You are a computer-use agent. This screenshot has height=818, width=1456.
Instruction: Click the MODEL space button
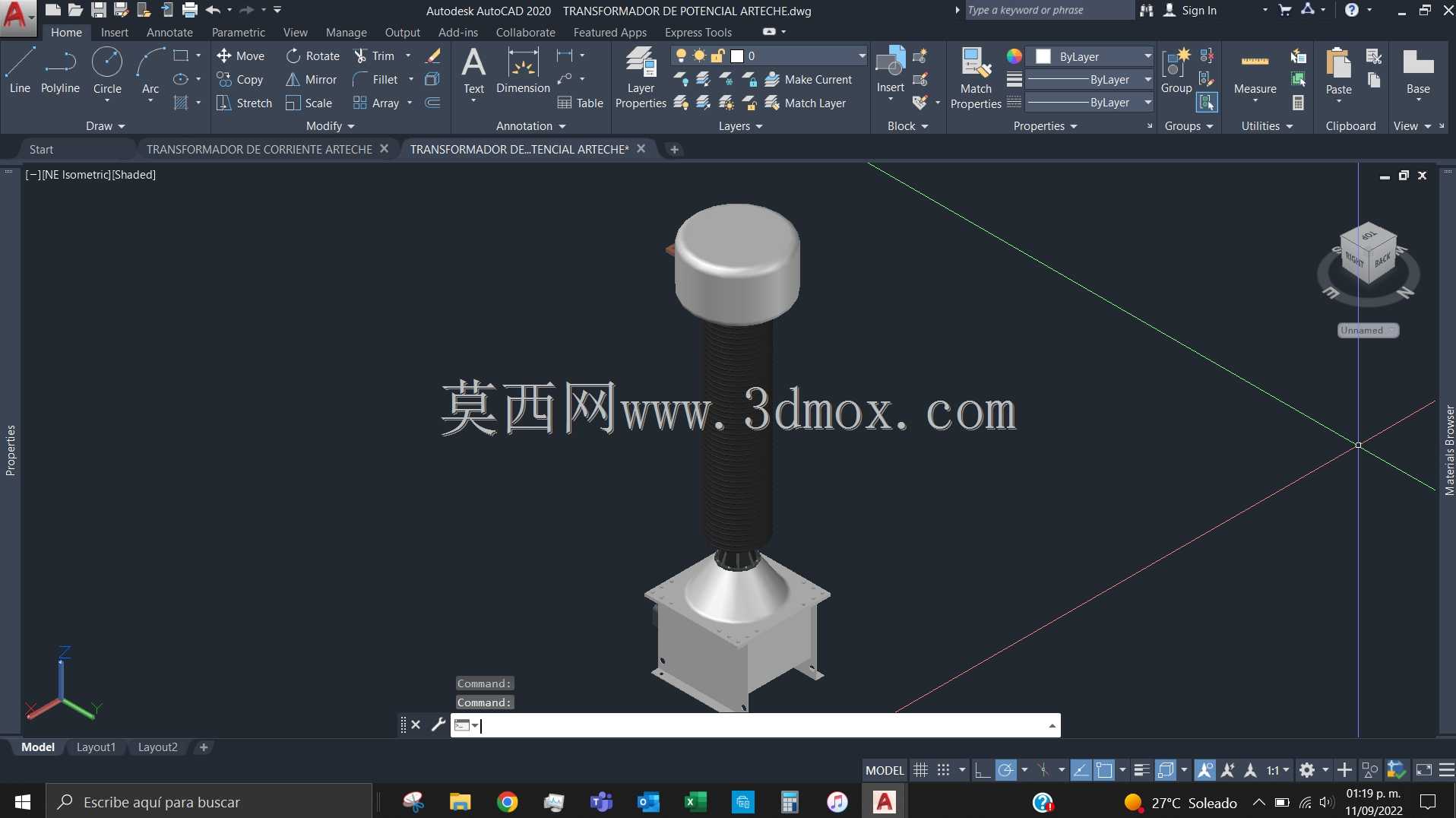coord(885,770)
